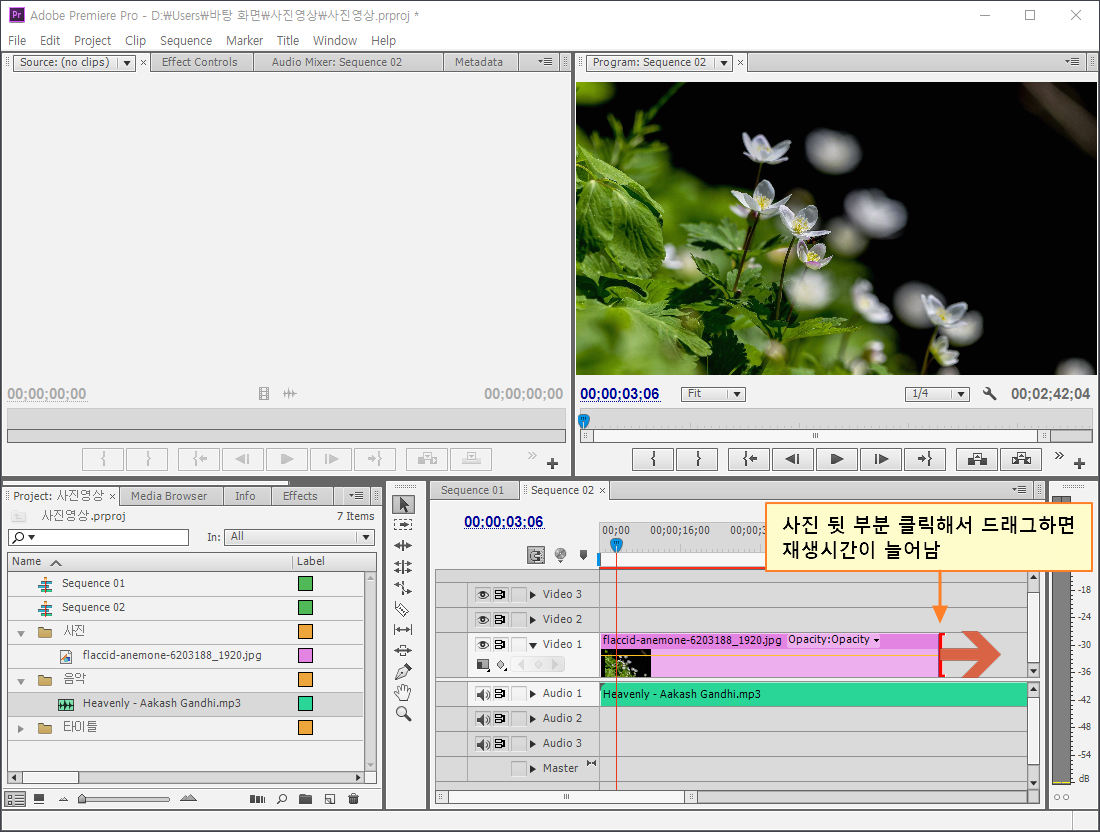This screenshot has height=832, width=1100.
Task: Select the Track Select tool
Action: [x=403, y=525]
